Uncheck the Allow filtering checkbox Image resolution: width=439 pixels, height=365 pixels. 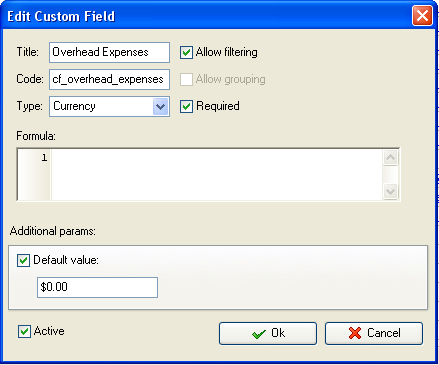(x=186, y=52)
